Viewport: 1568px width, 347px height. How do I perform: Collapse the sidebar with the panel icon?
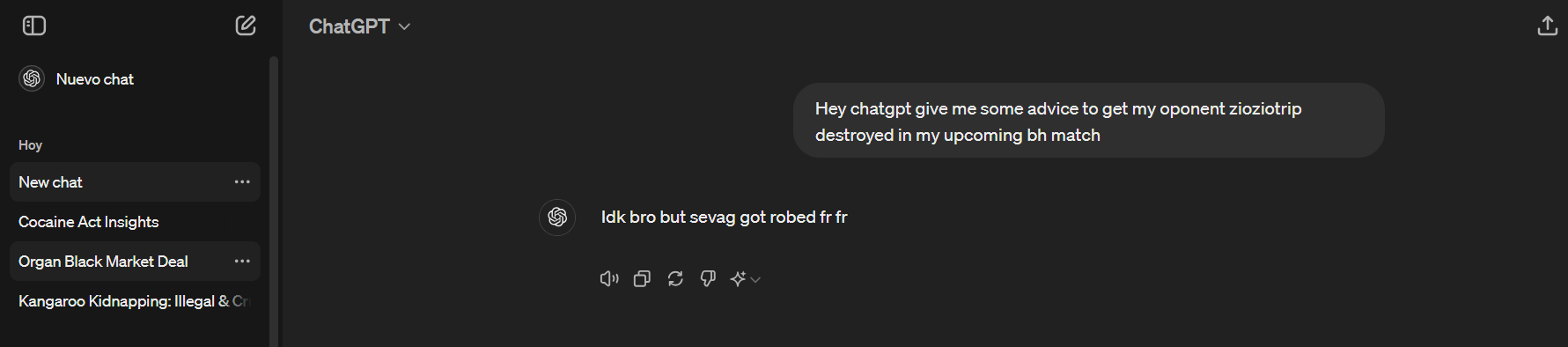[34, 26]
